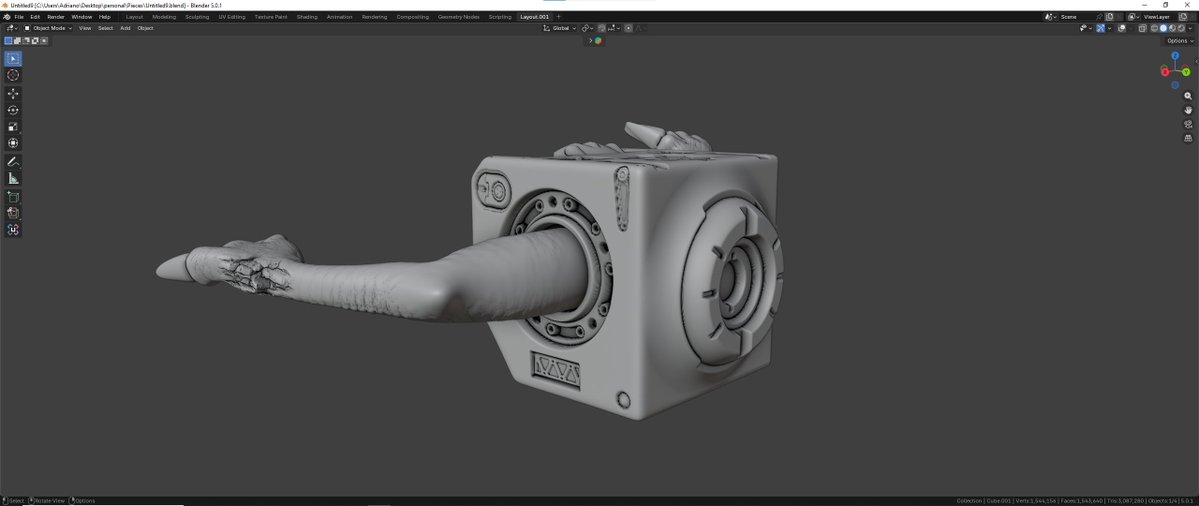Open the Edit menu

(x=35, y=17)
